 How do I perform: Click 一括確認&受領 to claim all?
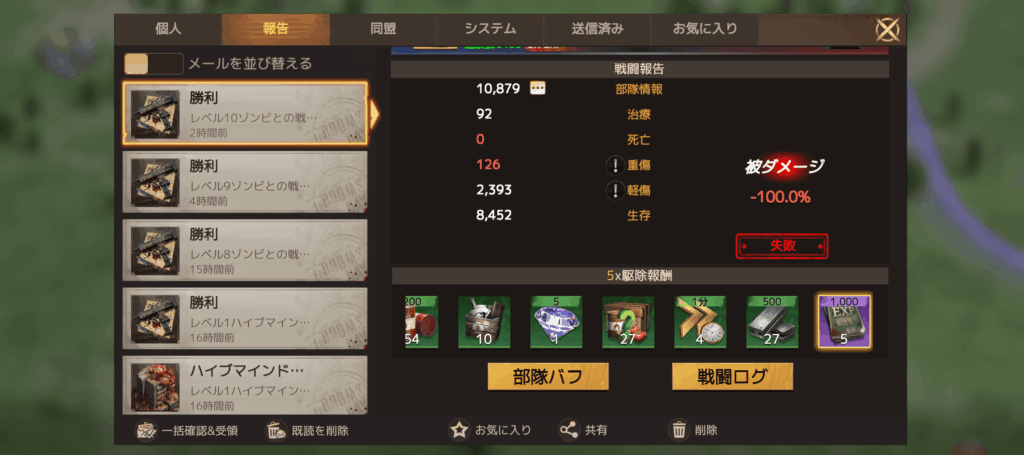pos(187,431)
